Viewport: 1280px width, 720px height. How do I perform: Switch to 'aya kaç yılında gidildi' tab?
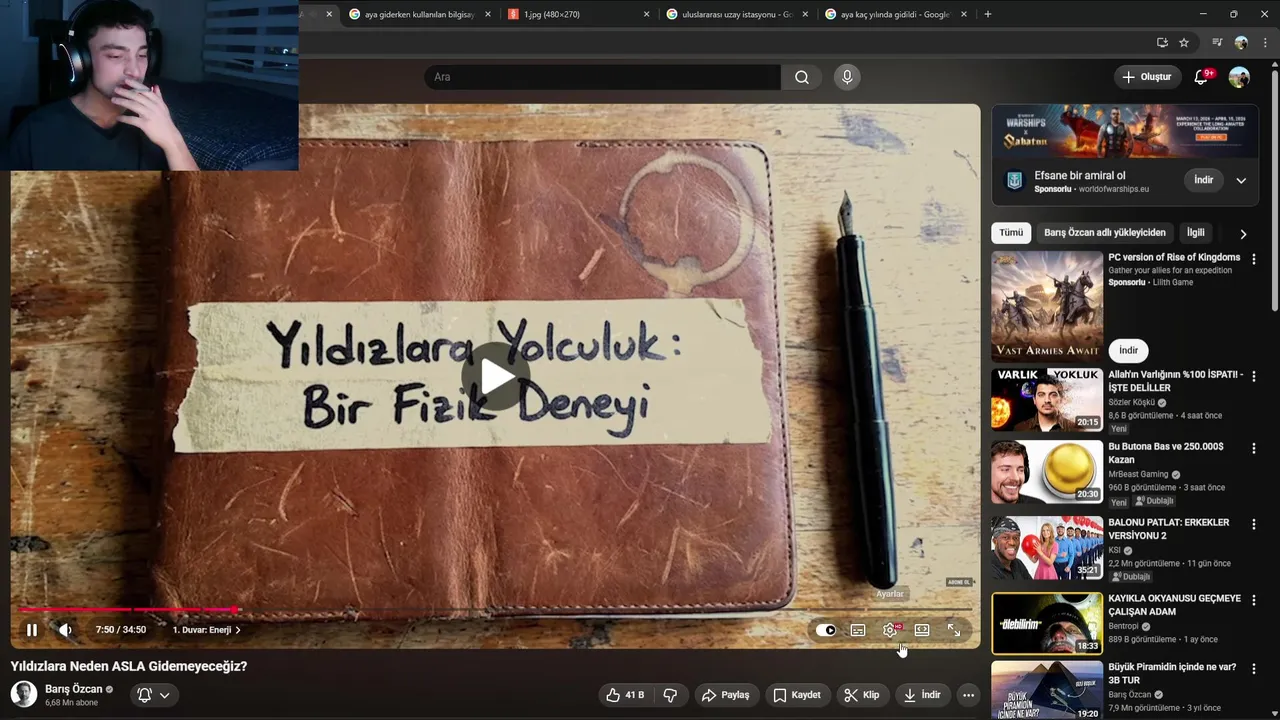point(895,14)
